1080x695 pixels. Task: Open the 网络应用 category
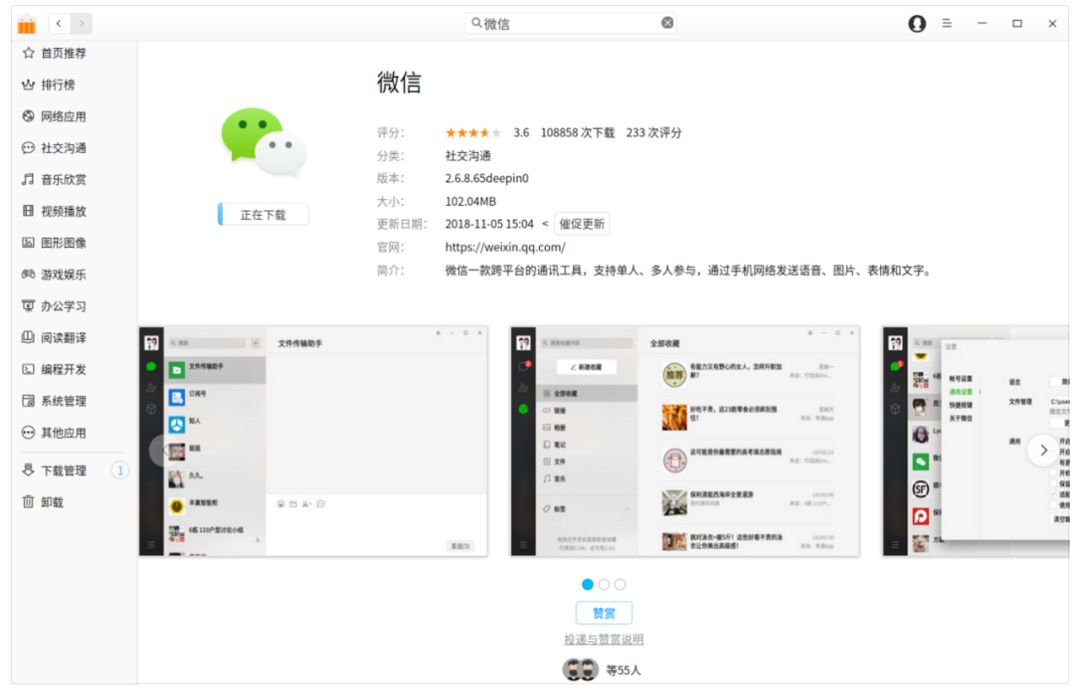pos(63,116)
